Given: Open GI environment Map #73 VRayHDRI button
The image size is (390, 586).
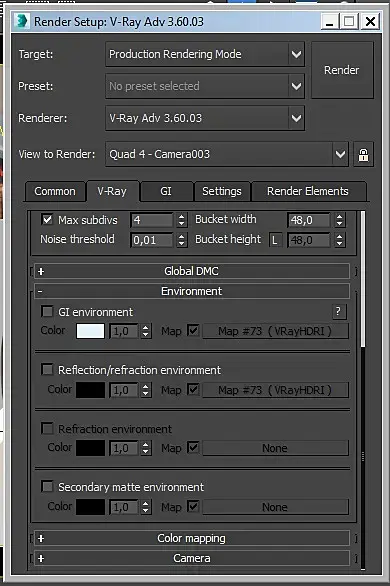Looking at the screenshot, I should 275,331.
